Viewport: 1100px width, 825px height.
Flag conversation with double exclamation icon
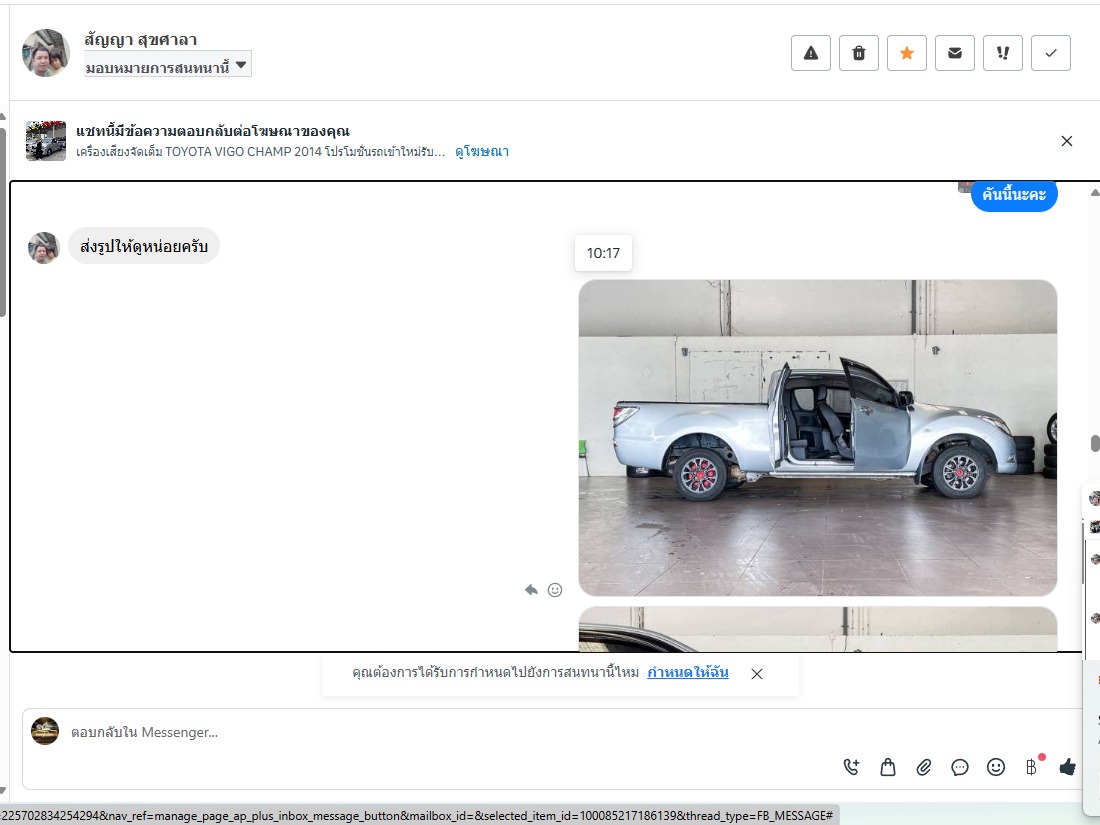[1003, 53]
